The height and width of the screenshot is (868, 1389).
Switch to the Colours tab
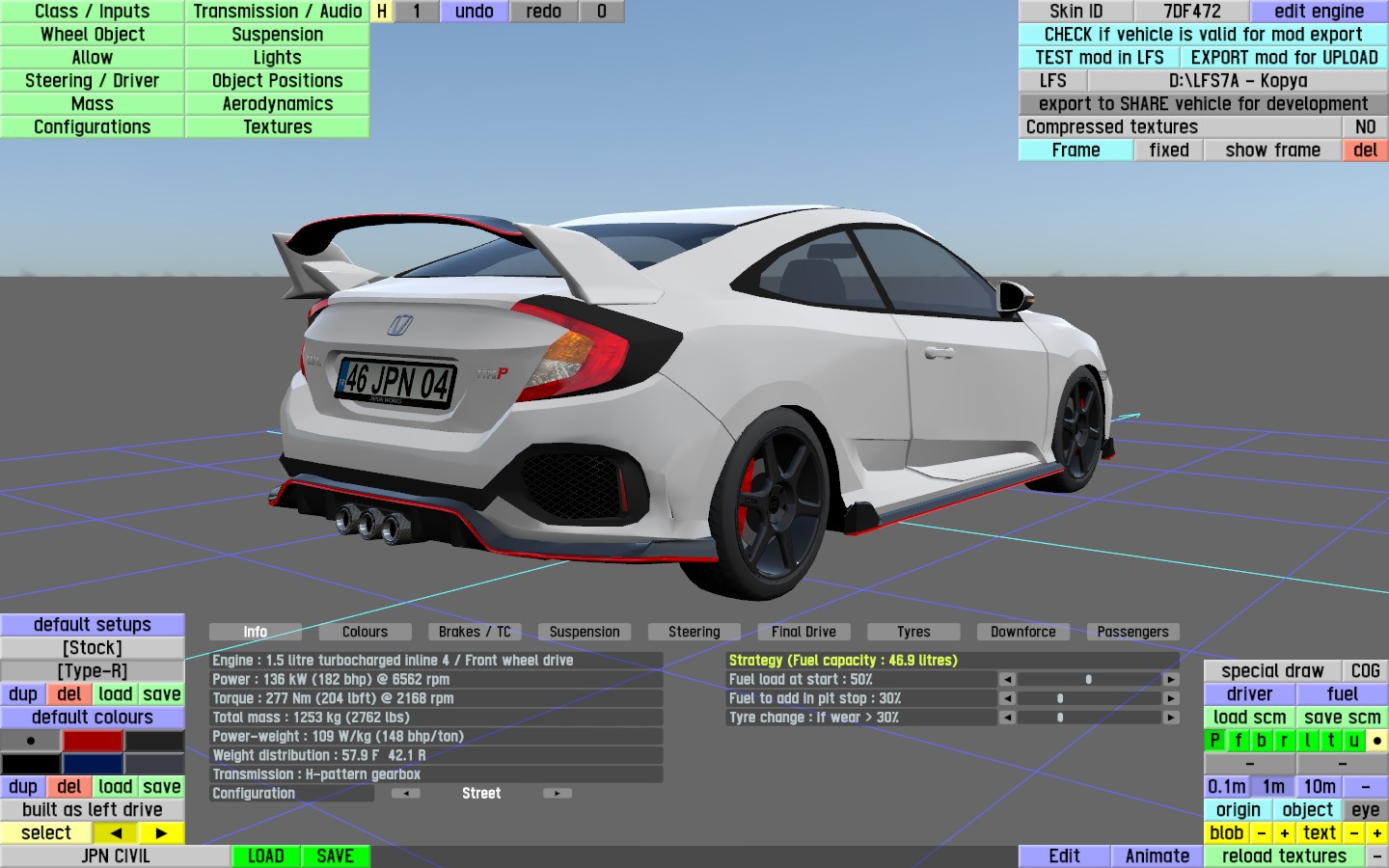tap(365, 632)
